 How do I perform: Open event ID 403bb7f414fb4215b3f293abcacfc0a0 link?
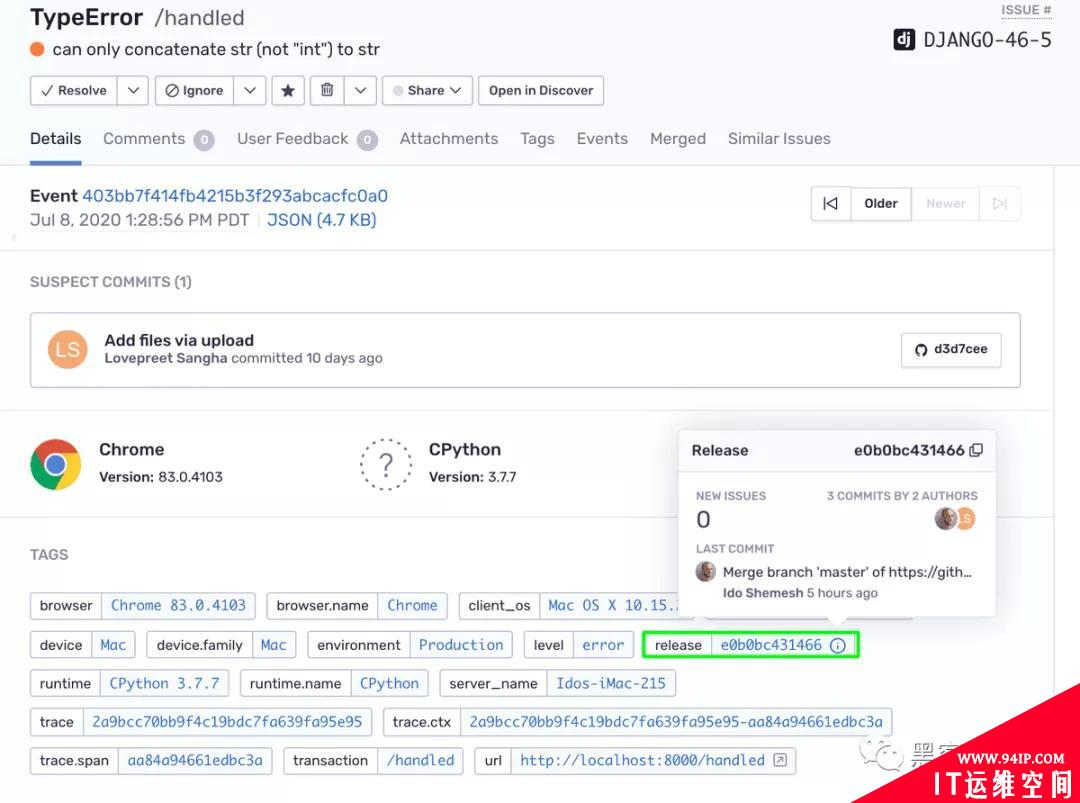(235, 196)
